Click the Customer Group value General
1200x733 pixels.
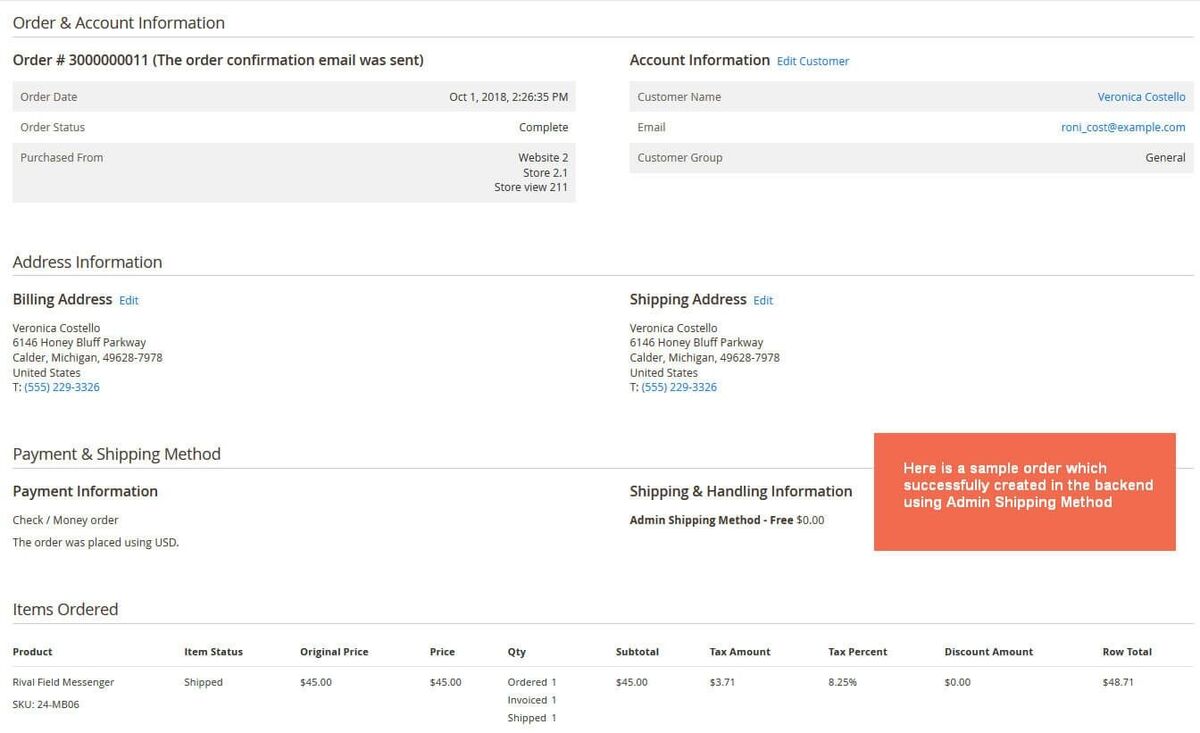point(1166,157)
